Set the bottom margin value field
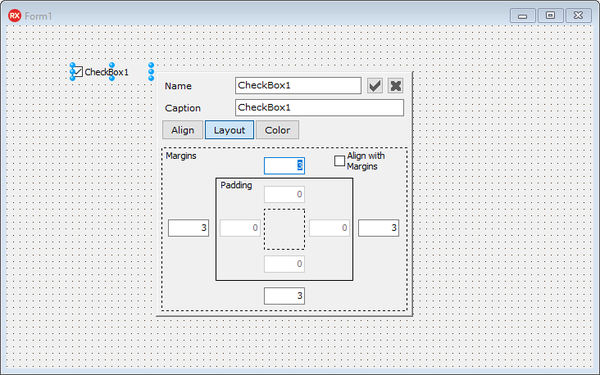Viewport: 600px width, 375px height. pyautogui.click(x=284, y=296)
